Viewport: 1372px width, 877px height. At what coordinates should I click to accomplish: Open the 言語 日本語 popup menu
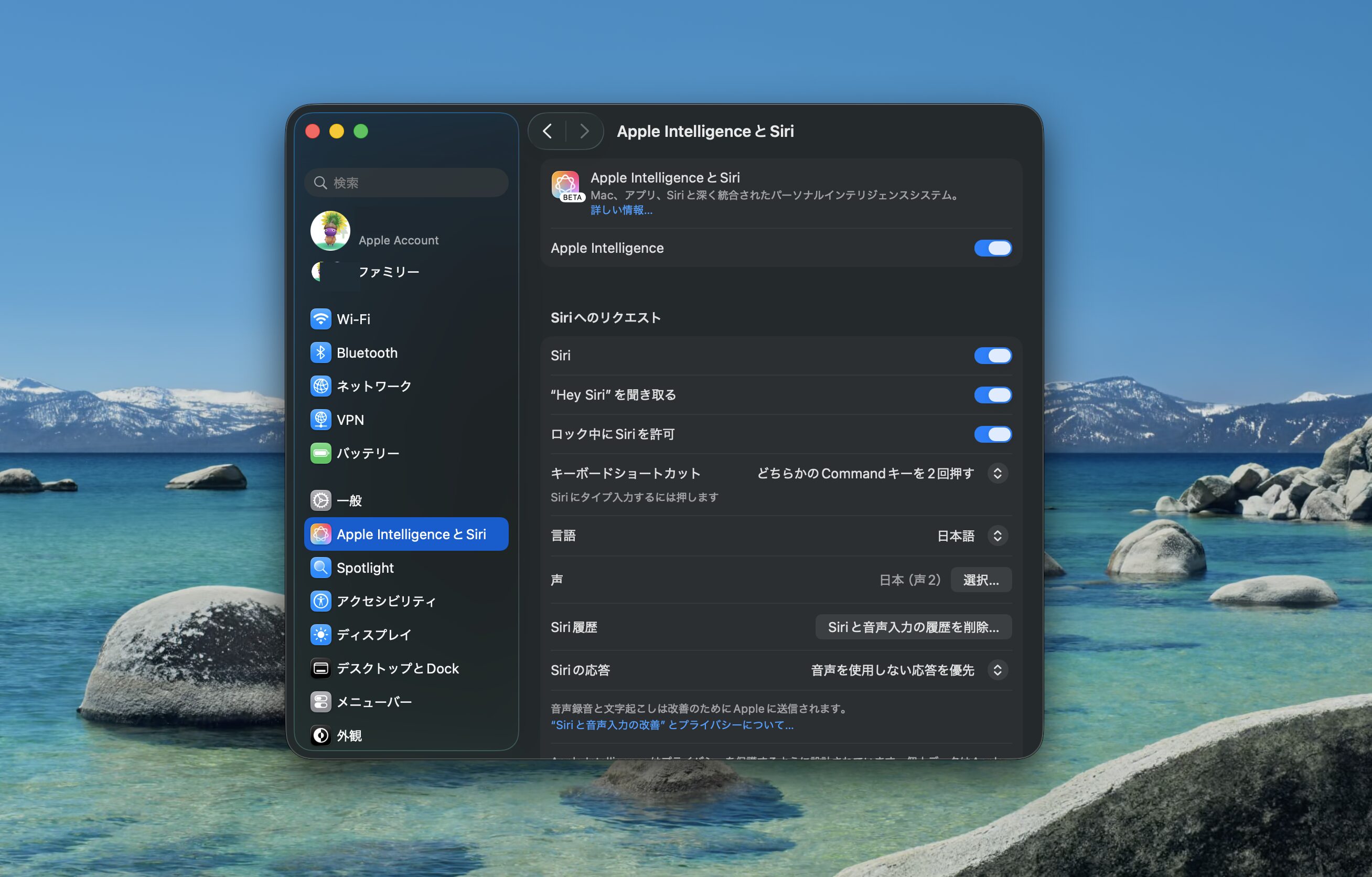point(972,536)
